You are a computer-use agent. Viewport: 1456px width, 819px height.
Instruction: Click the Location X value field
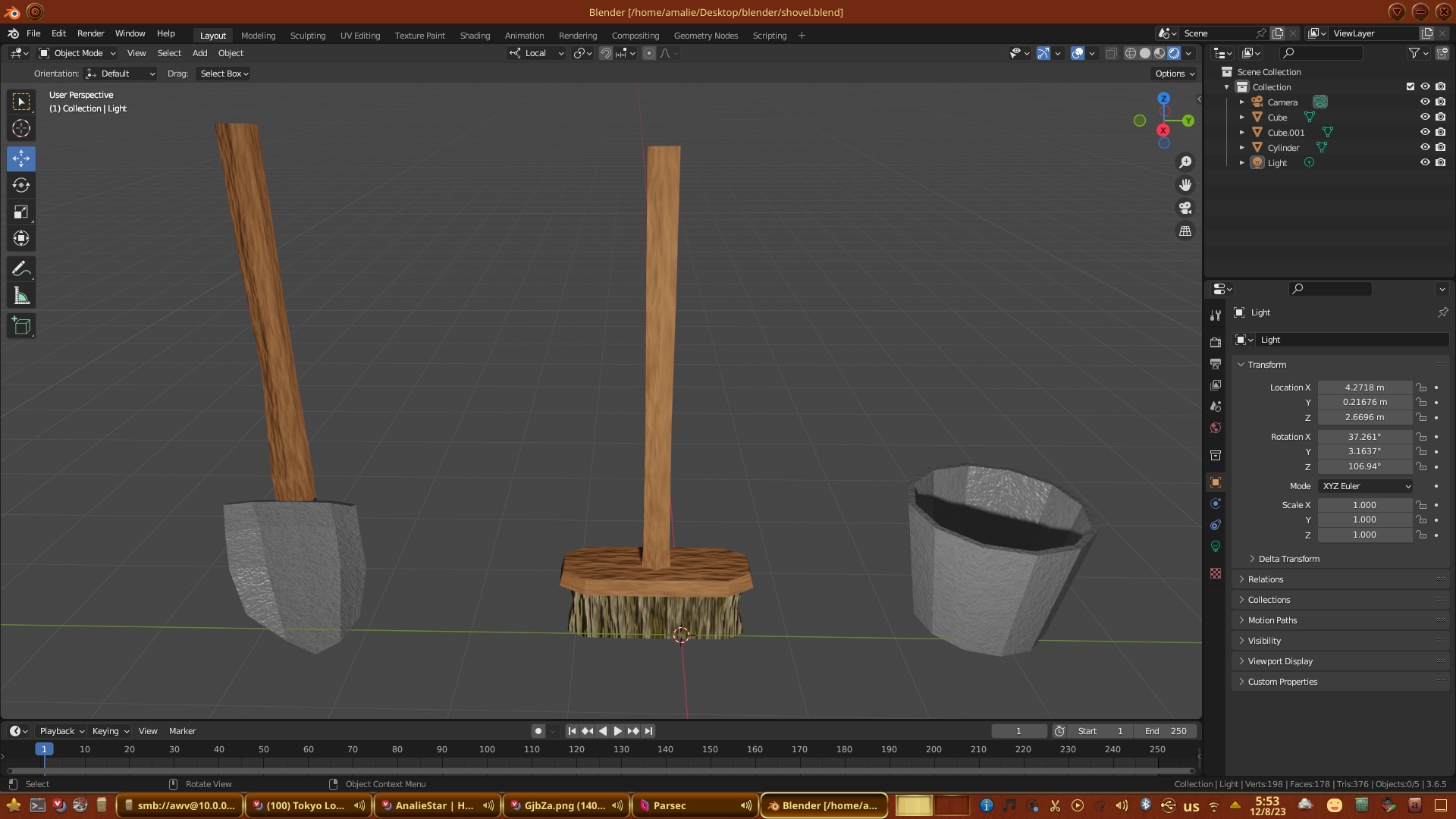coord(1364,388)
